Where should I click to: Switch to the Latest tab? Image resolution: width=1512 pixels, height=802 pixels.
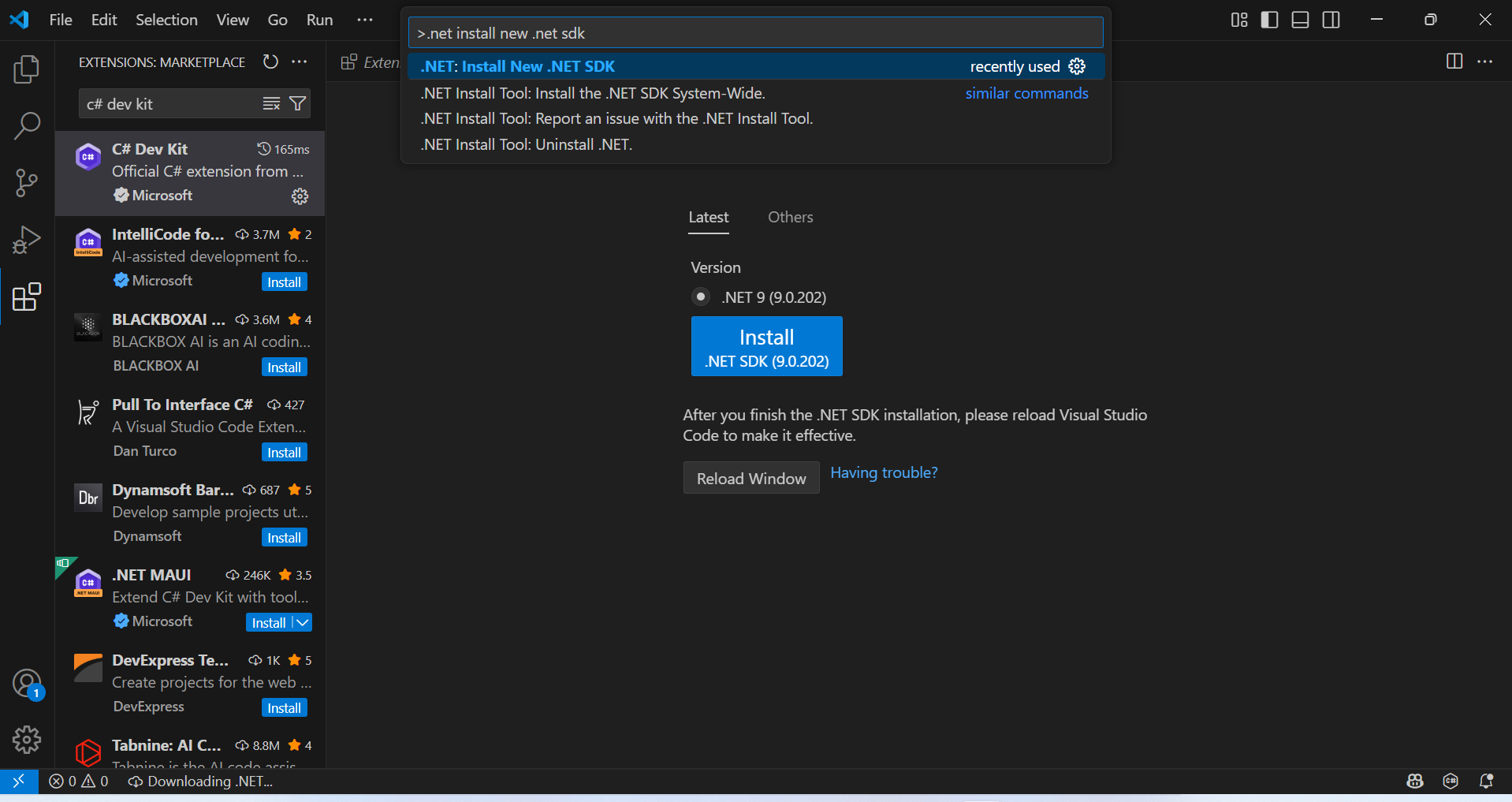tap(709, 217)
